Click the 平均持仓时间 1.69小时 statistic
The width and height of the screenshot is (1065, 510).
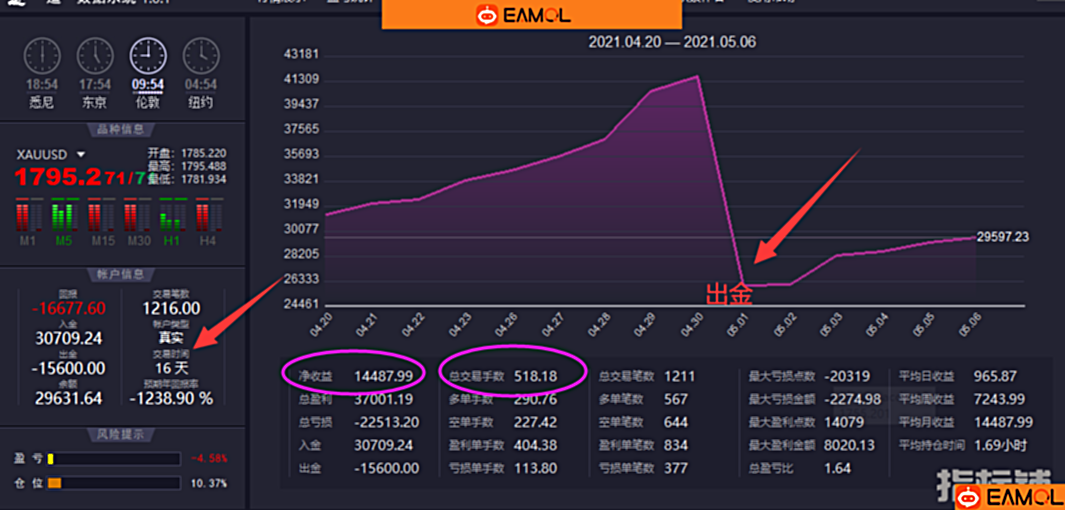[x=964, y=445]
